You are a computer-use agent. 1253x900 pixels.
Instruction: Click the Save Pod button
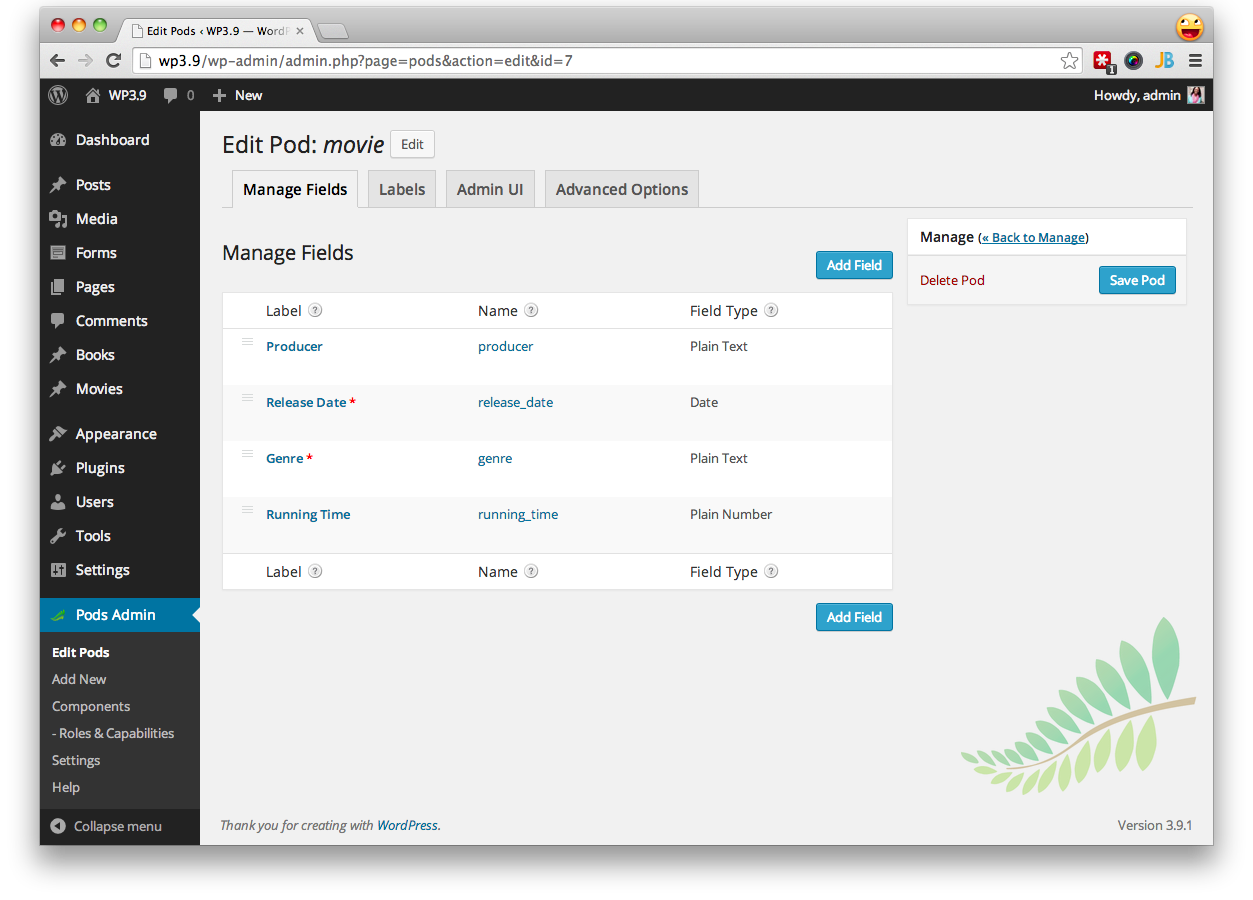click(x=1137, y=280)
